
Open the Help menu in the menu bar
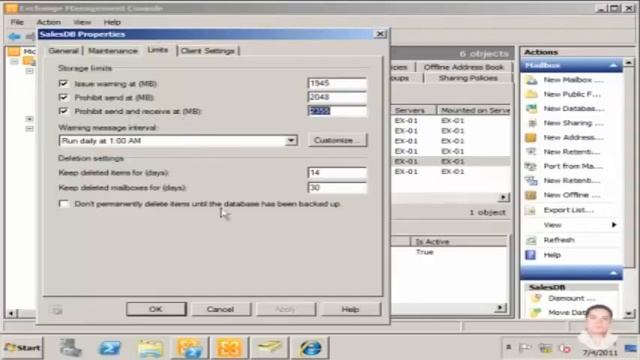click(112, 22)
